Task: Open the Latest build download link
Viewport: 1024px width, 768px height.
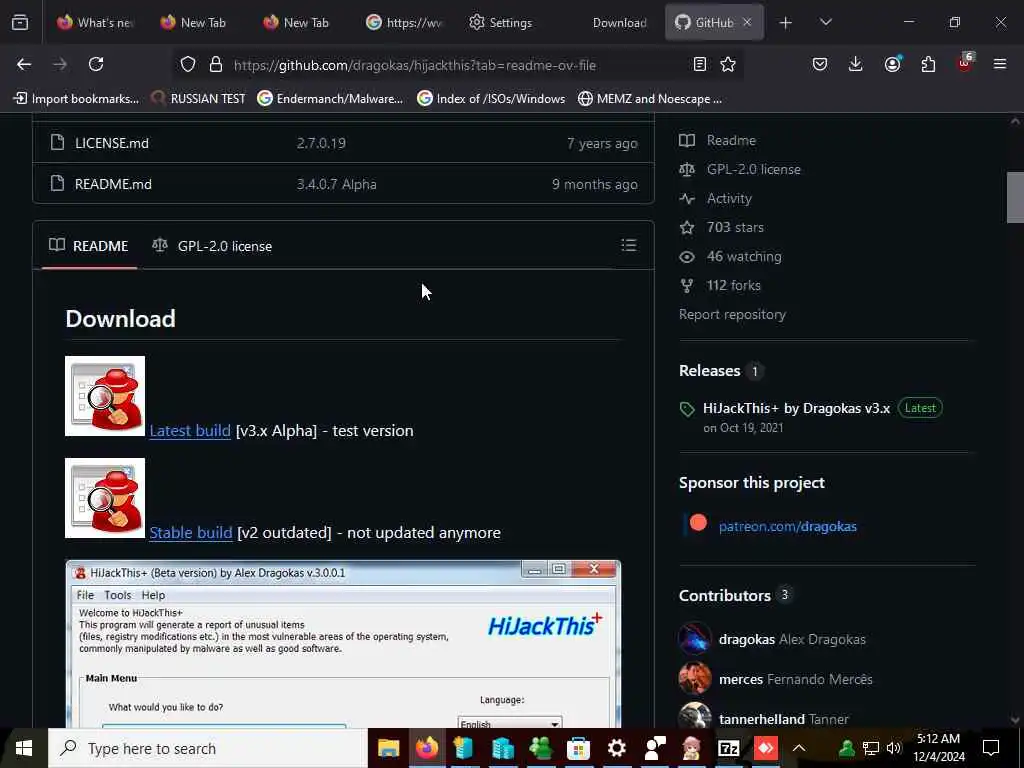Action: click(x=190, y=430)
